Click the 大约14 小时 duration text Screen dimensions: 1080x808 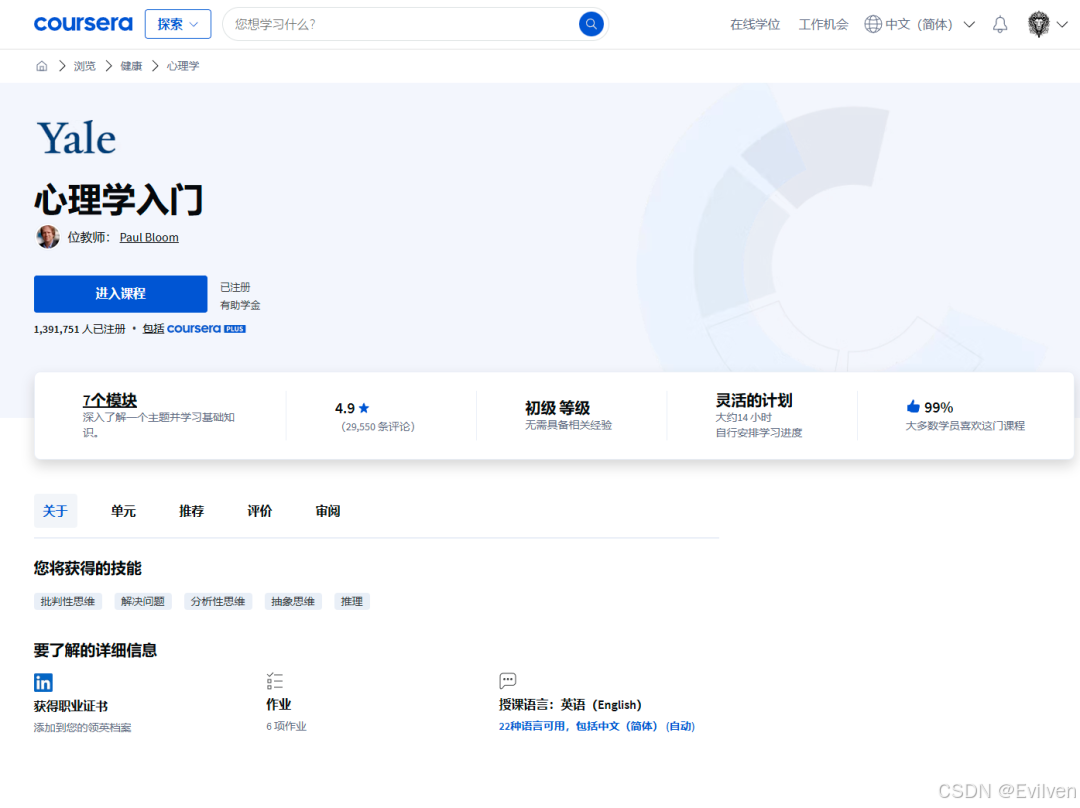coord(743,417)
